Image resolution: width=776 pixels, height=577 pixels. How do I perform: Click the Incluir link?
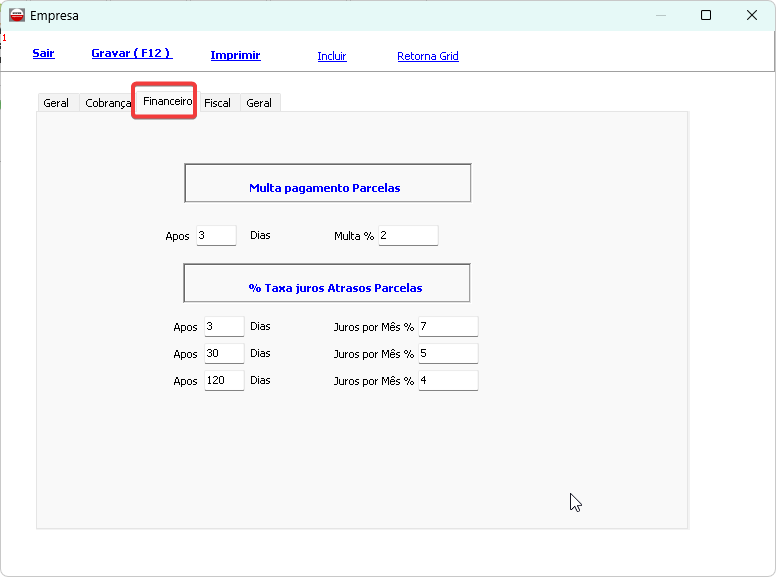[x=332, y=56]
